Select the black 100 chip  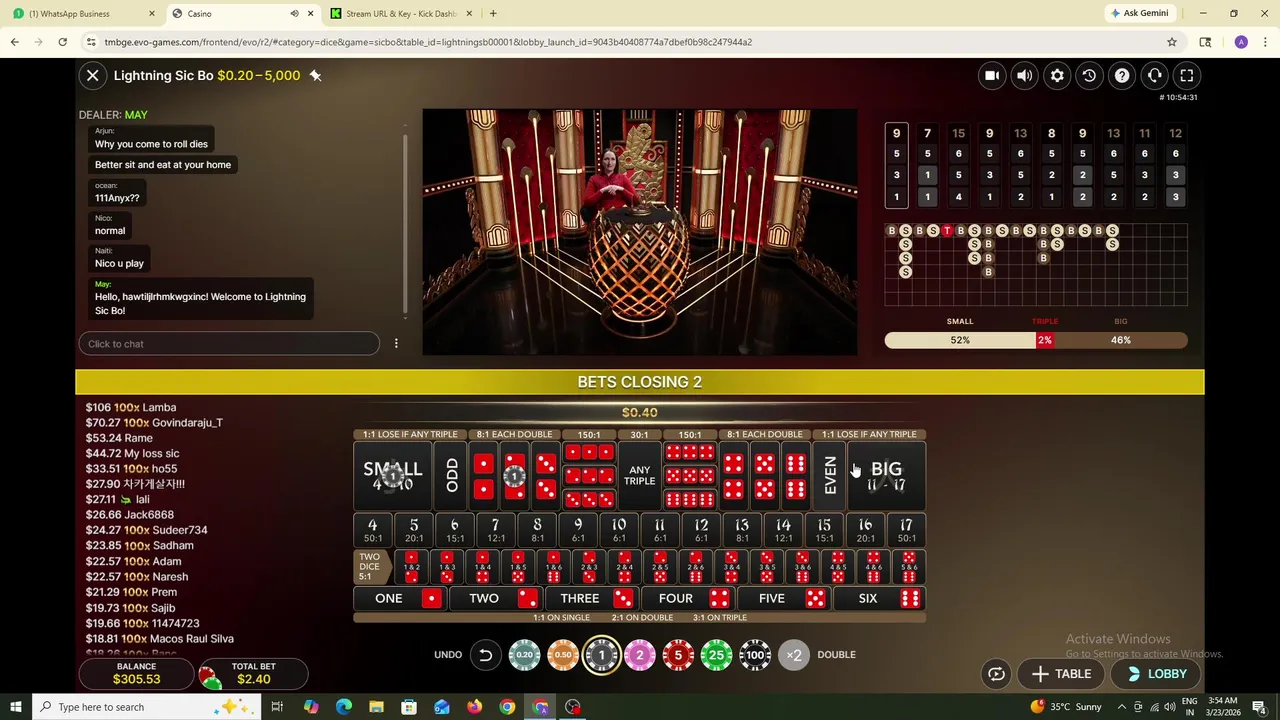coord(755,655)
